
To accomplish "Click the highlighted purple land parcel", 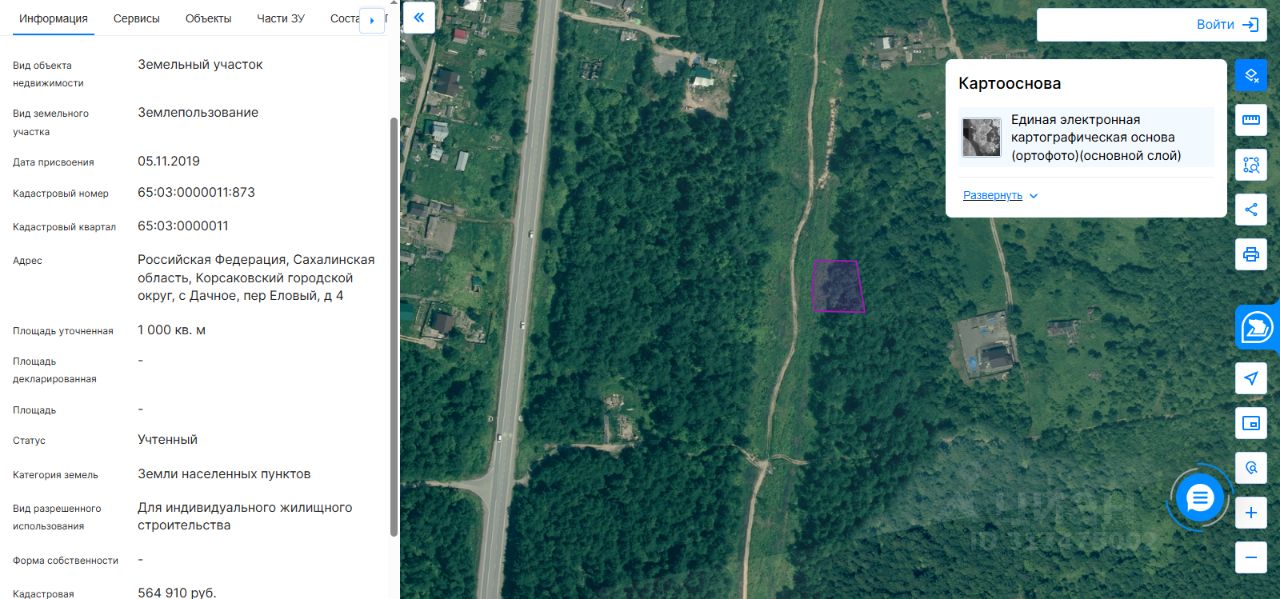I will tap(838, 287).
